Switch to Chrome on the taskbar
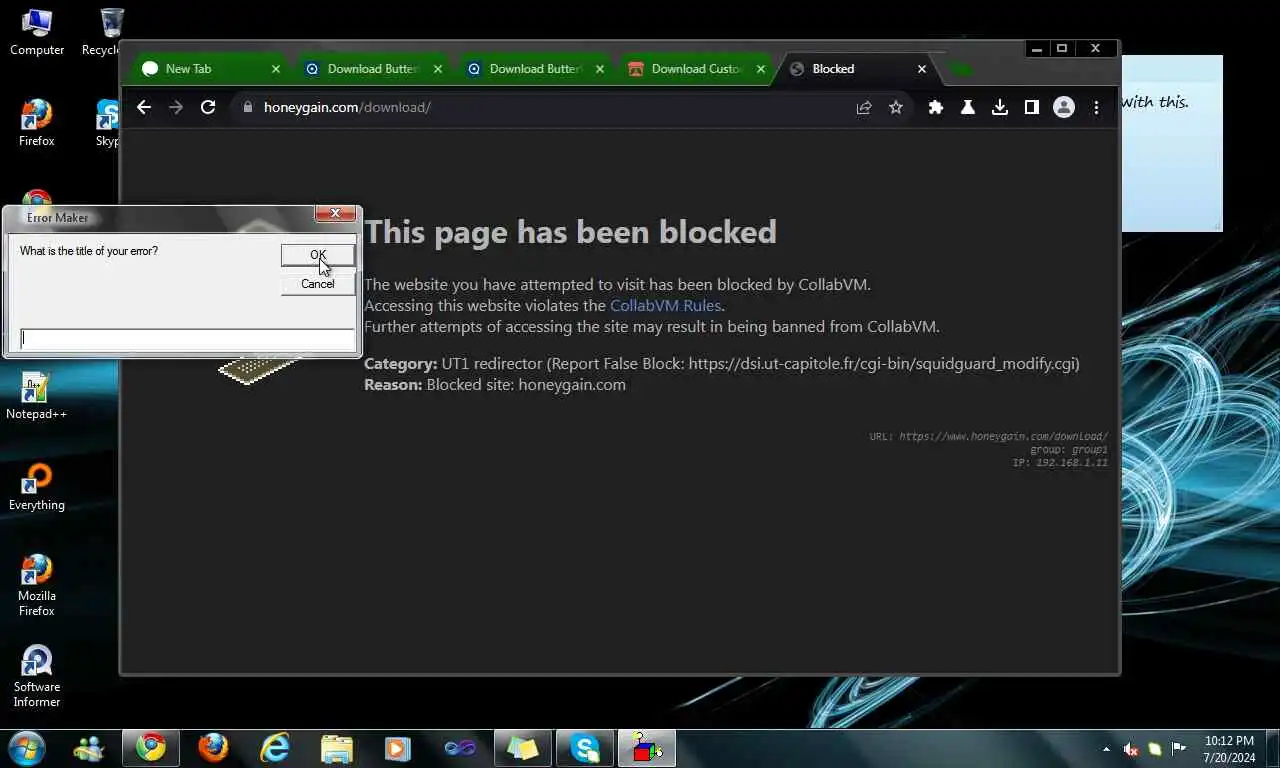This screenshot has height=768, width=1280. 151,748
